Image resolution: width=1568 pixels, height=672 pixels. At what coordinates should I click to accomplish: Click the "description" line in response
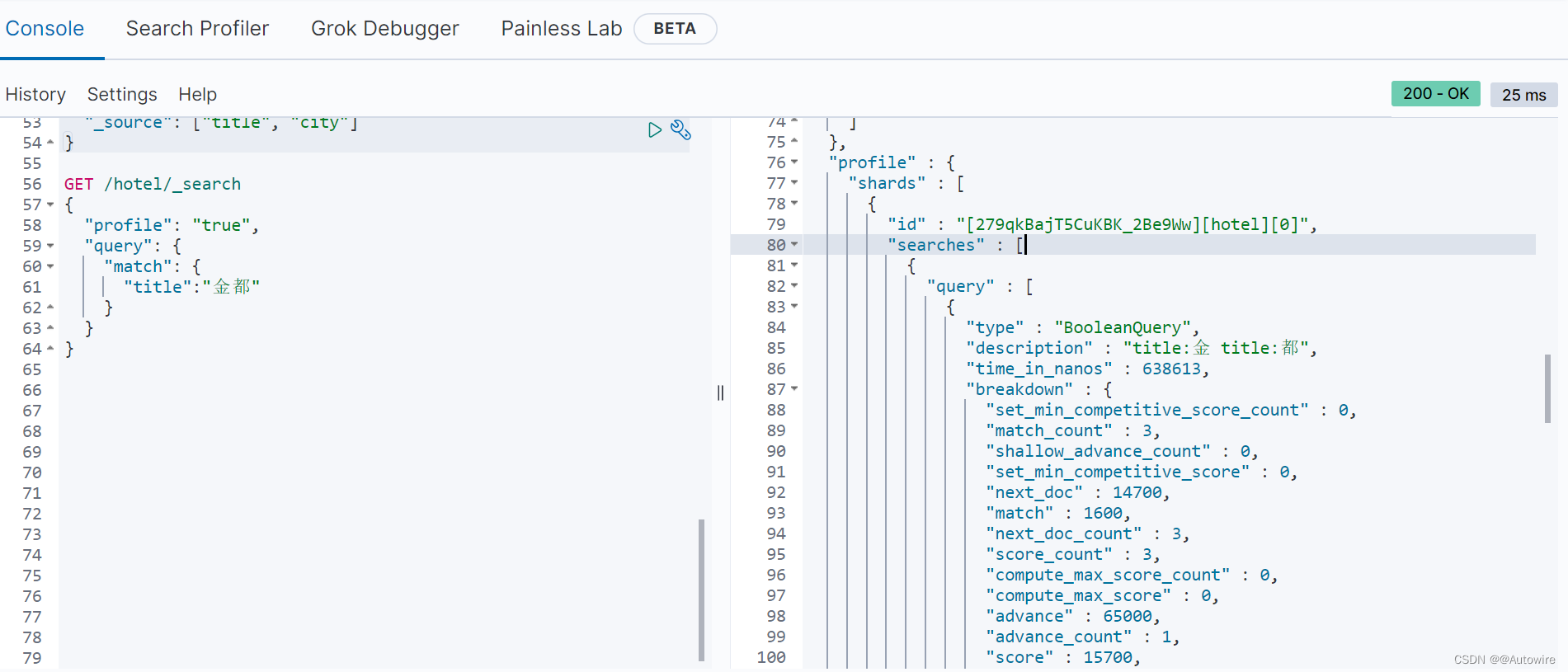(1142, 348)
